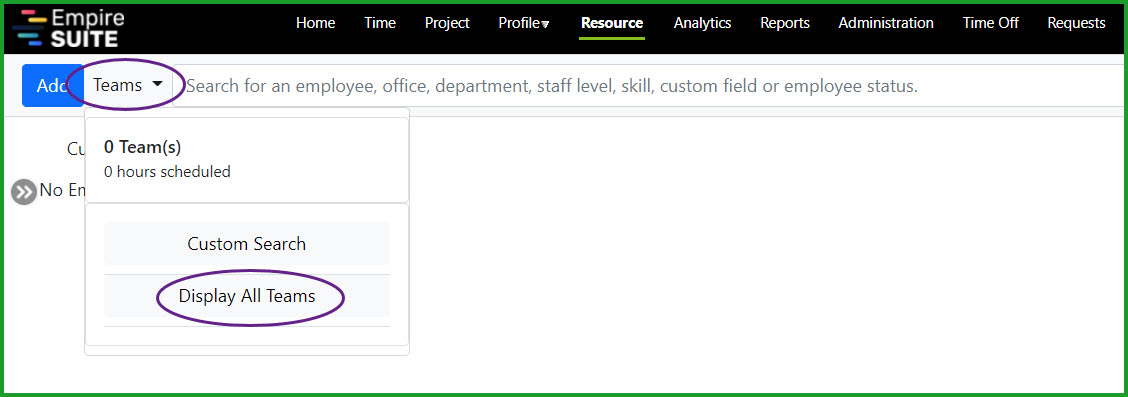Open the Requests menu
The width and height of the screenshot is (1128, 397).
[x=1076, y=23]
